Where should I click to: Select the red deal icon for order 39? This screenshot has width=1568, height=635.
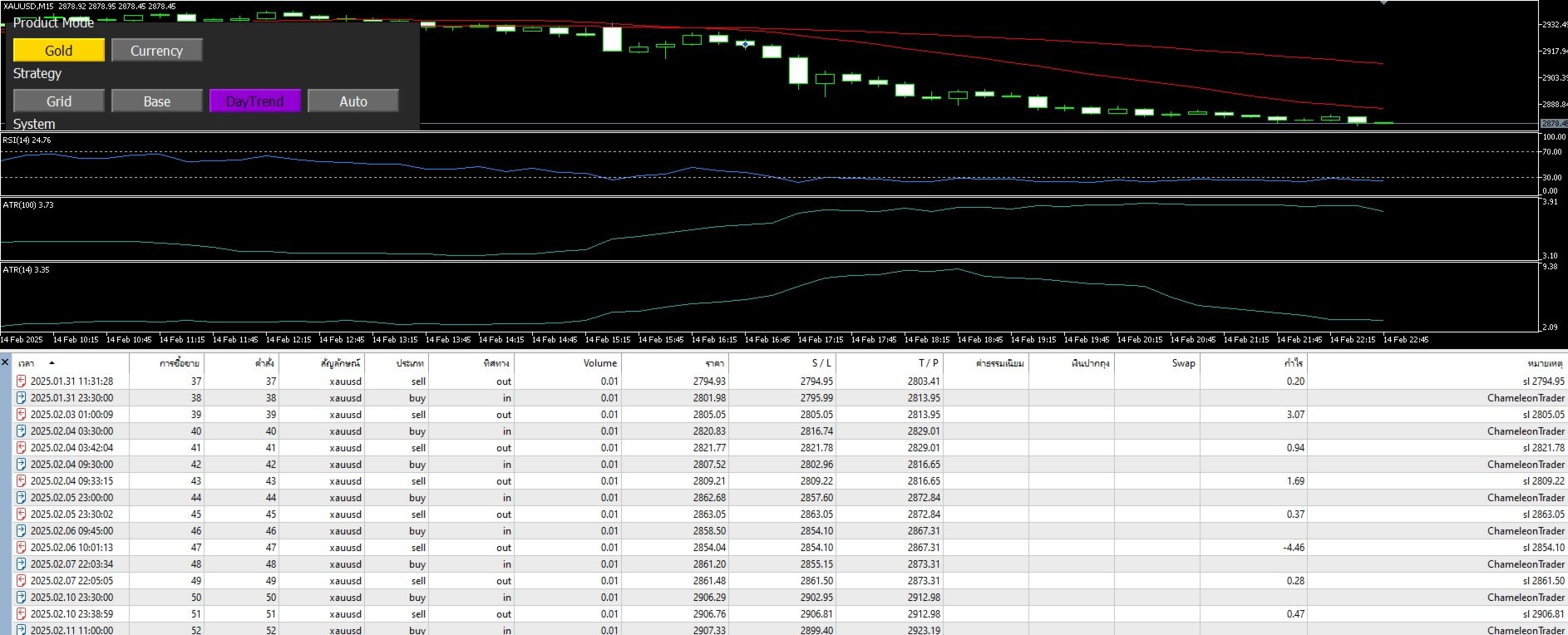[x=22, y=415]
